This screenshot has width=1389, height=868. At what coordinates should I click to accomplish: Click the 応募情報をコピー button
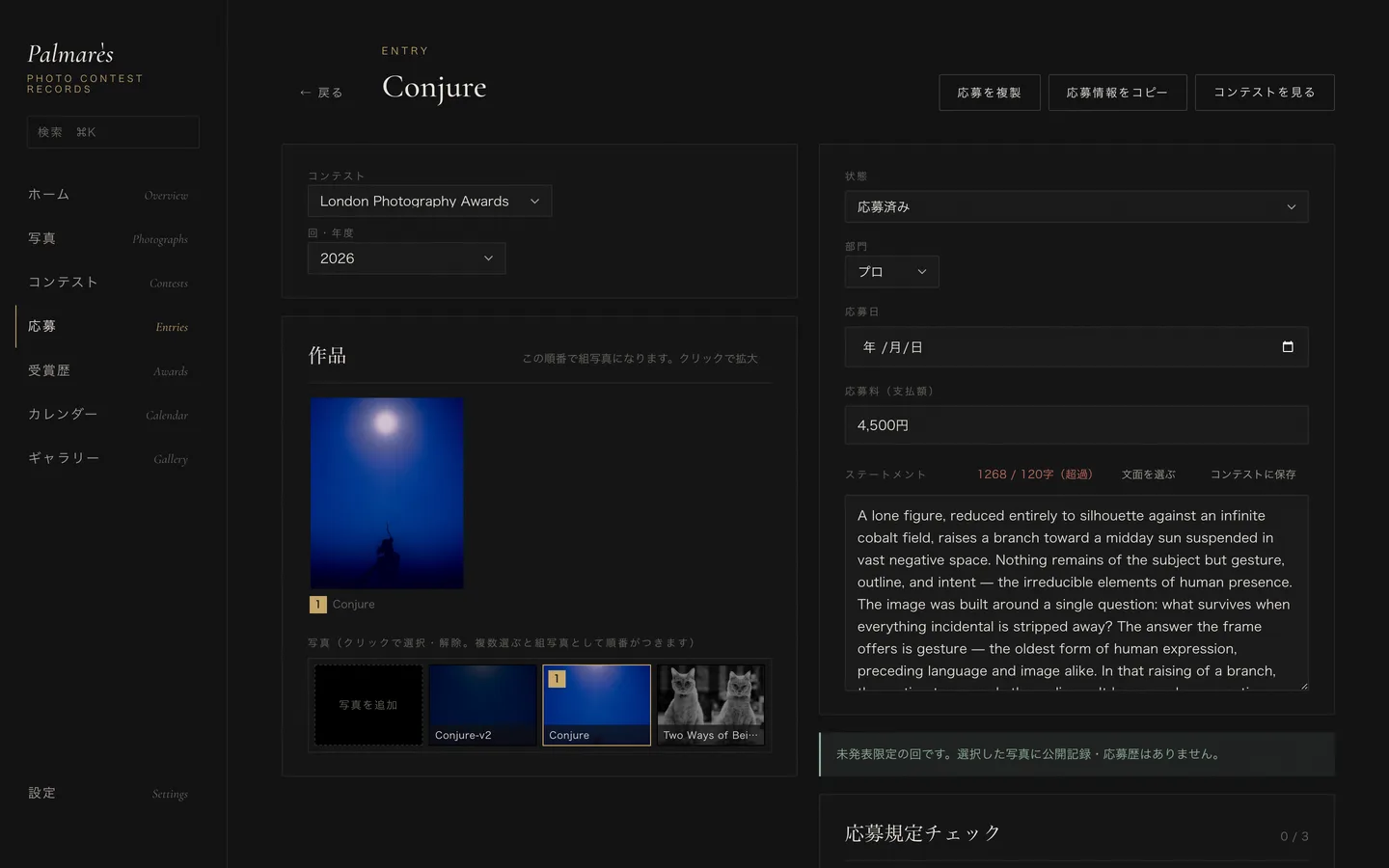click(x=1117, y=93)
